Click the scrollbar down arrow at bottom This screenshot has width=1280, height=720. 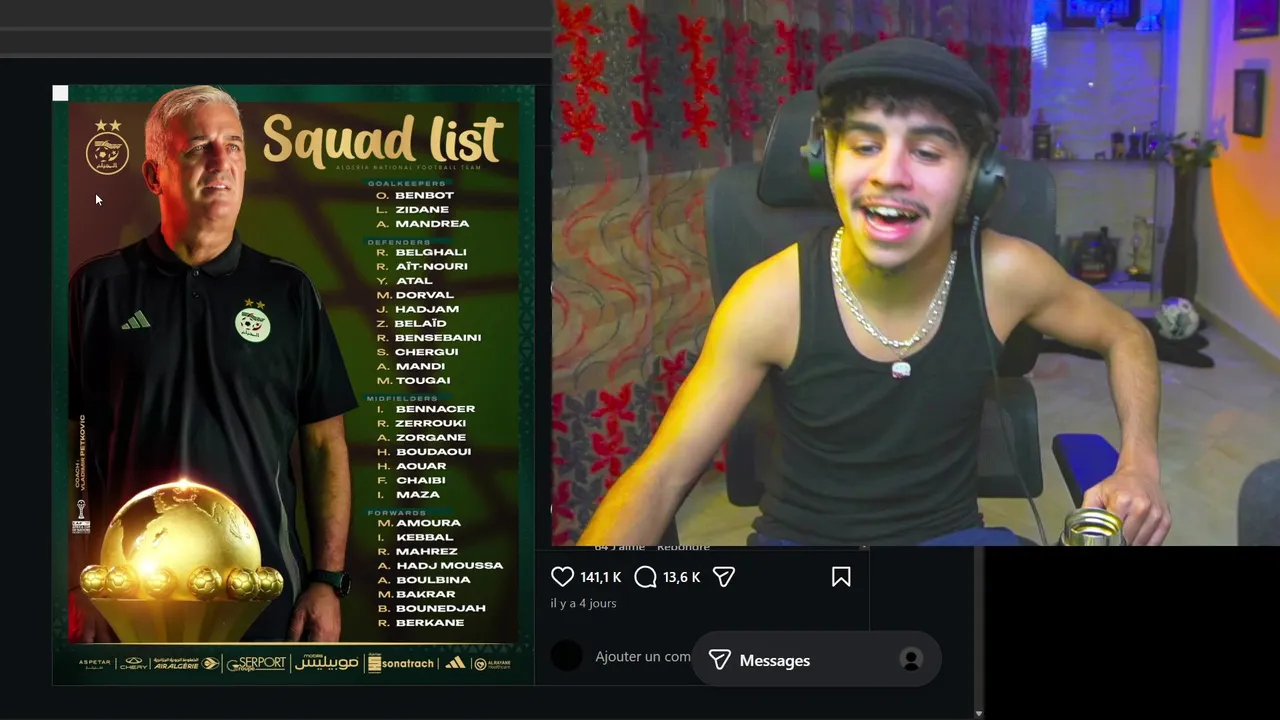978,713
